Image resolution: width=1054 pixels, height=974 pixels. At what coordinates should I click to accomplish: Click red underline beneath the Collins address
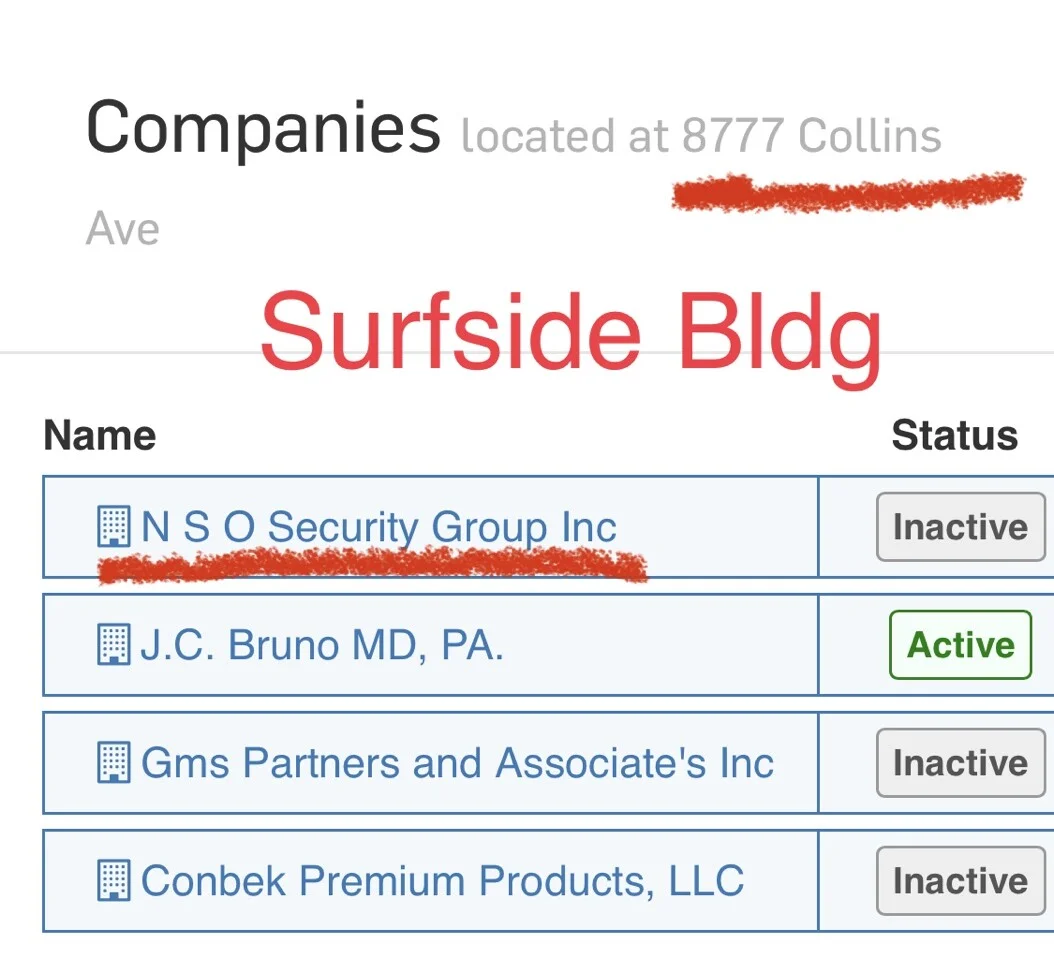[848, 191]
